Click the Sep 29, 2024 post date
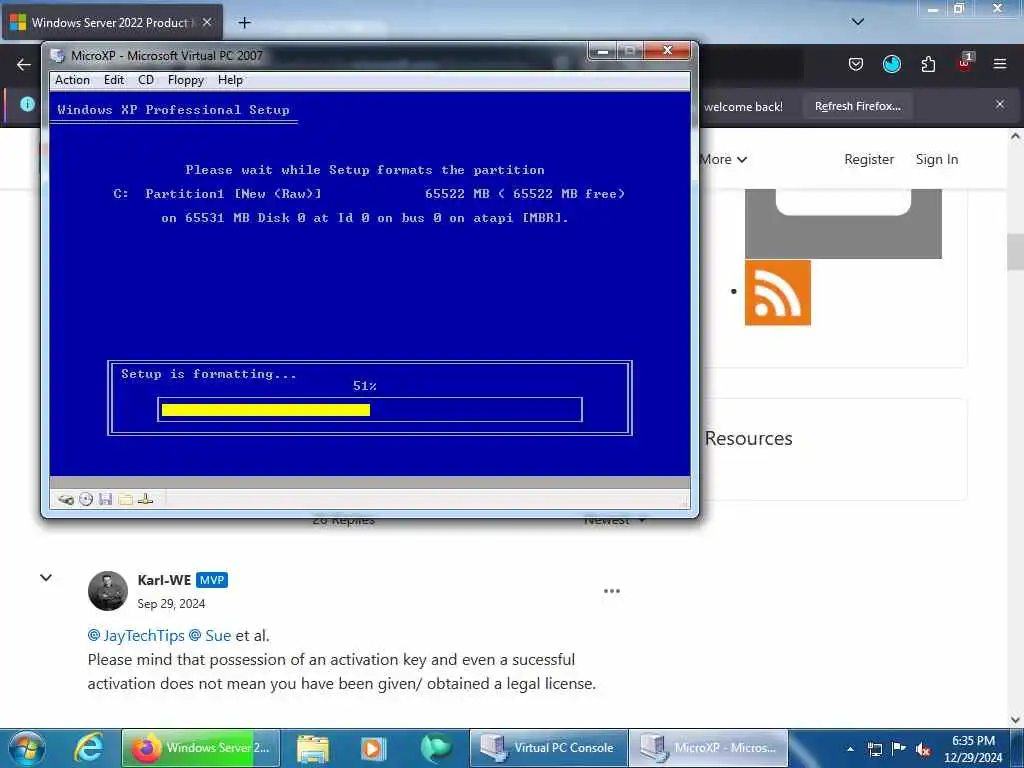 171,604
